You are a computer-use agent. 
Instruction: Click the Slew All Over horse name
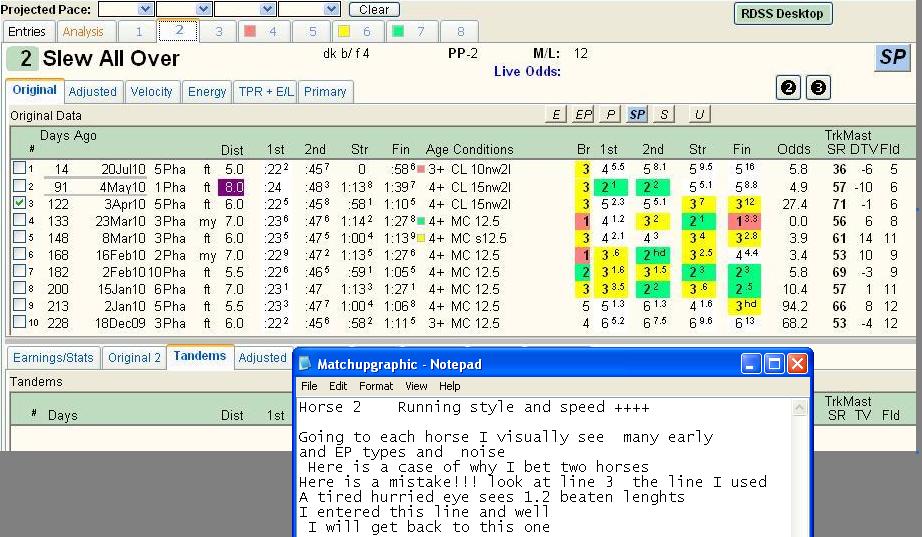tap(111, 59)
